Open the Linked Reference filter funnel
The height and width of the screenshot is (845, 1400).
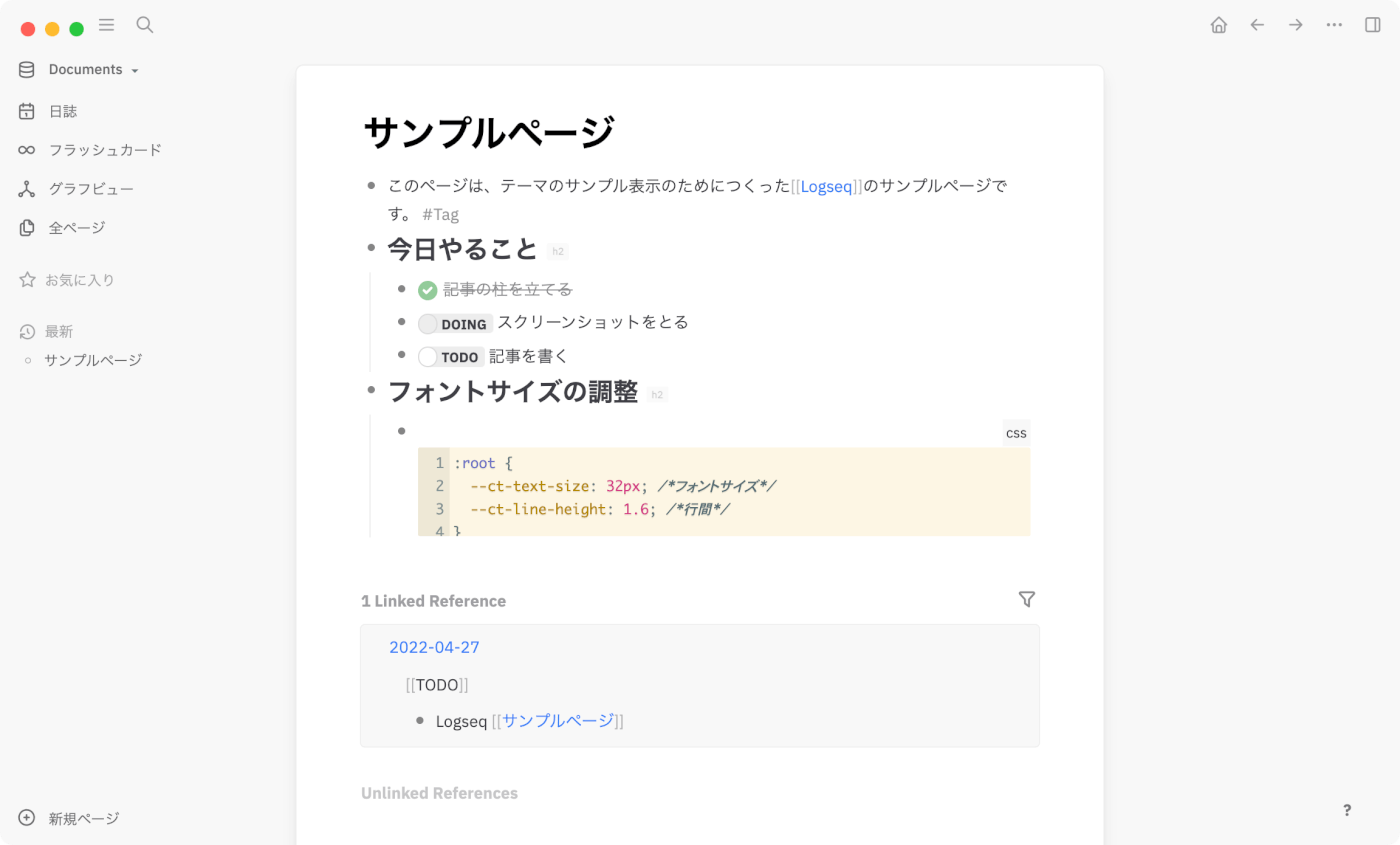point(1027,598)
